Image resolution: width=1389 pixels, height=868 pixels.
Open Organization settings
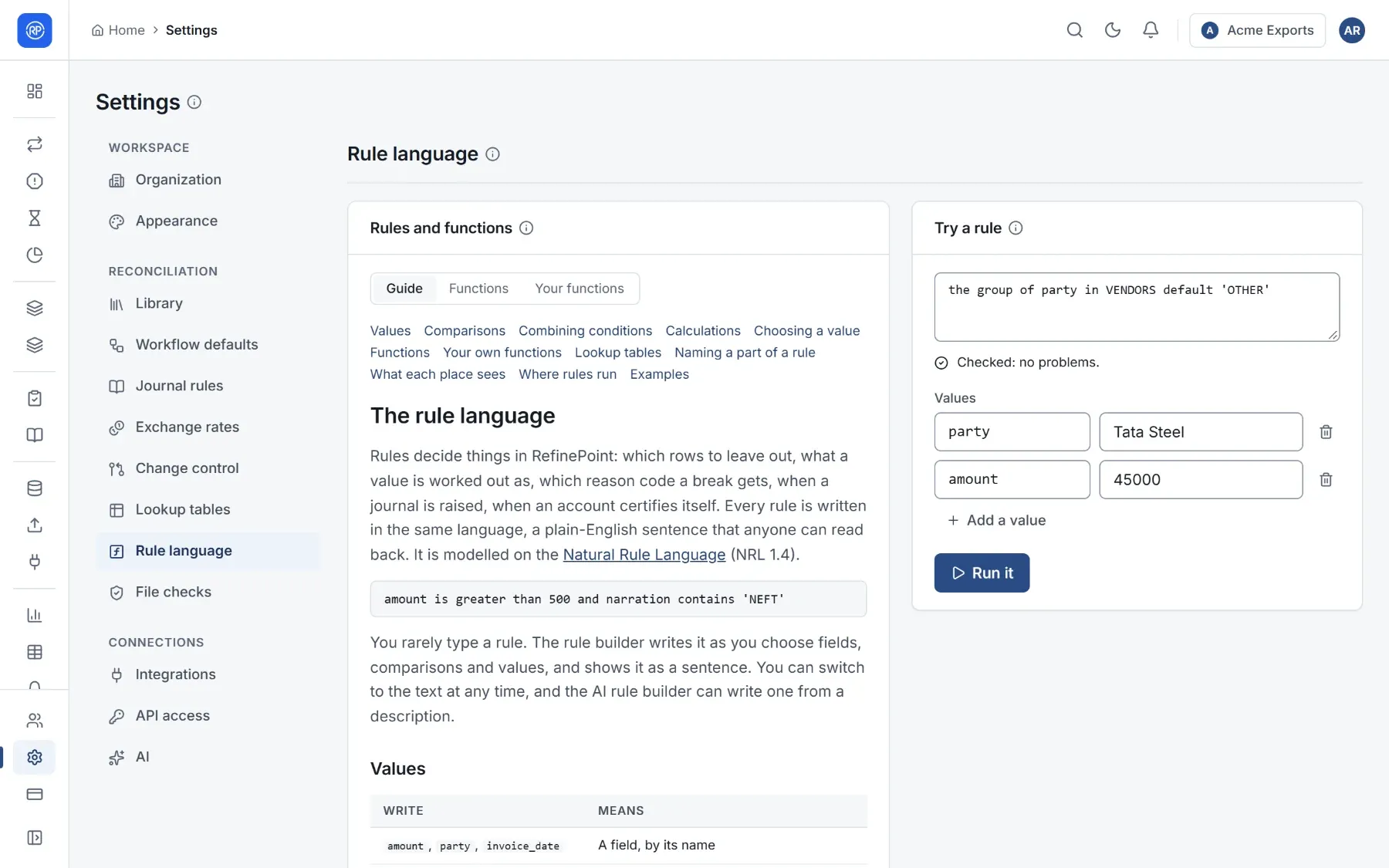click(208, 180)
